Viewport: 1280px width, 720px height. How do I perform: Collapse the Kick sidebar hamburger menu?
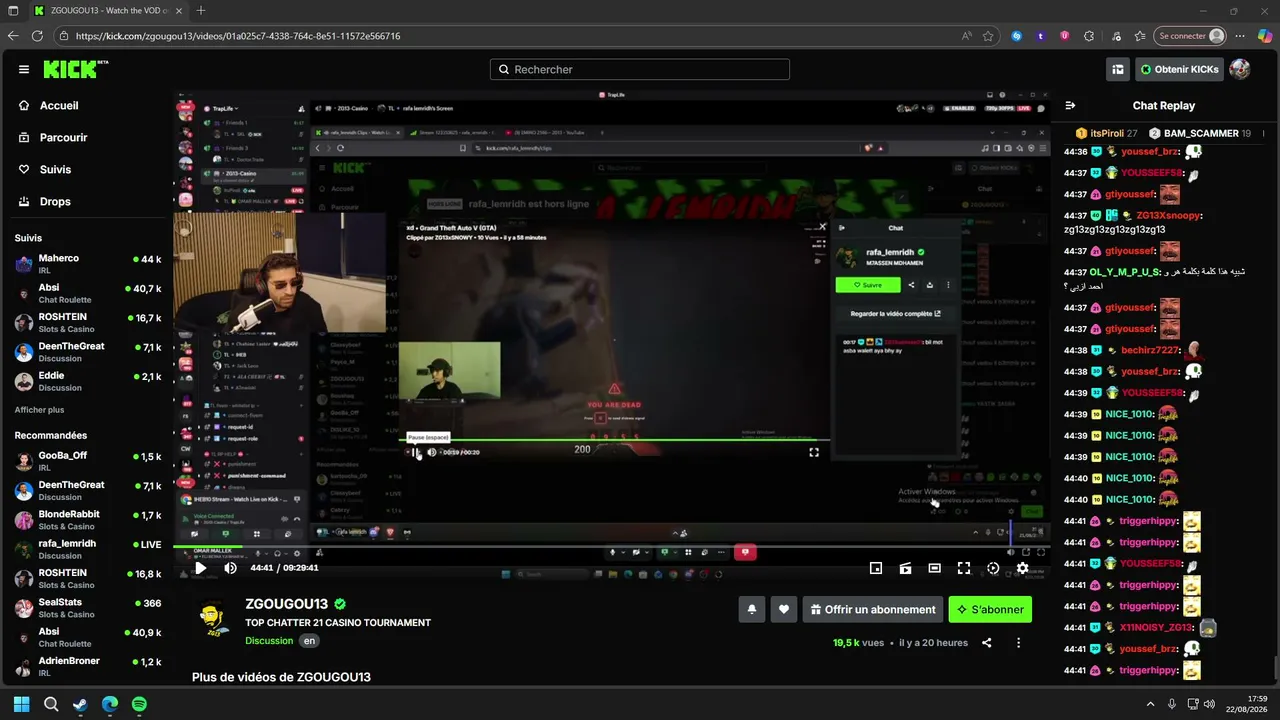click(x=24, y=69)
